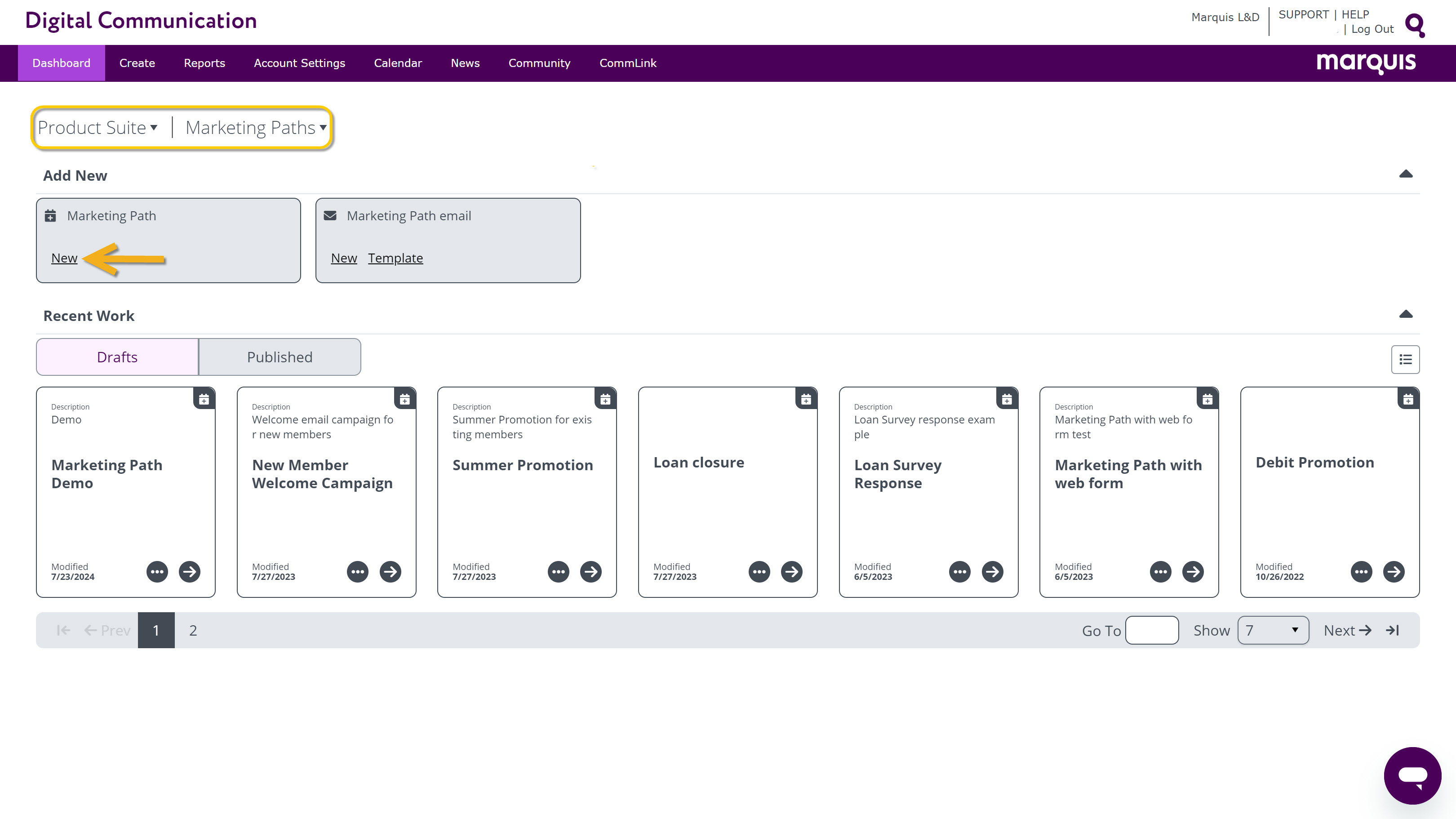Collapse the Add New section
This screenshot has width=1456, height=819.
click(x=1406, y=174)
